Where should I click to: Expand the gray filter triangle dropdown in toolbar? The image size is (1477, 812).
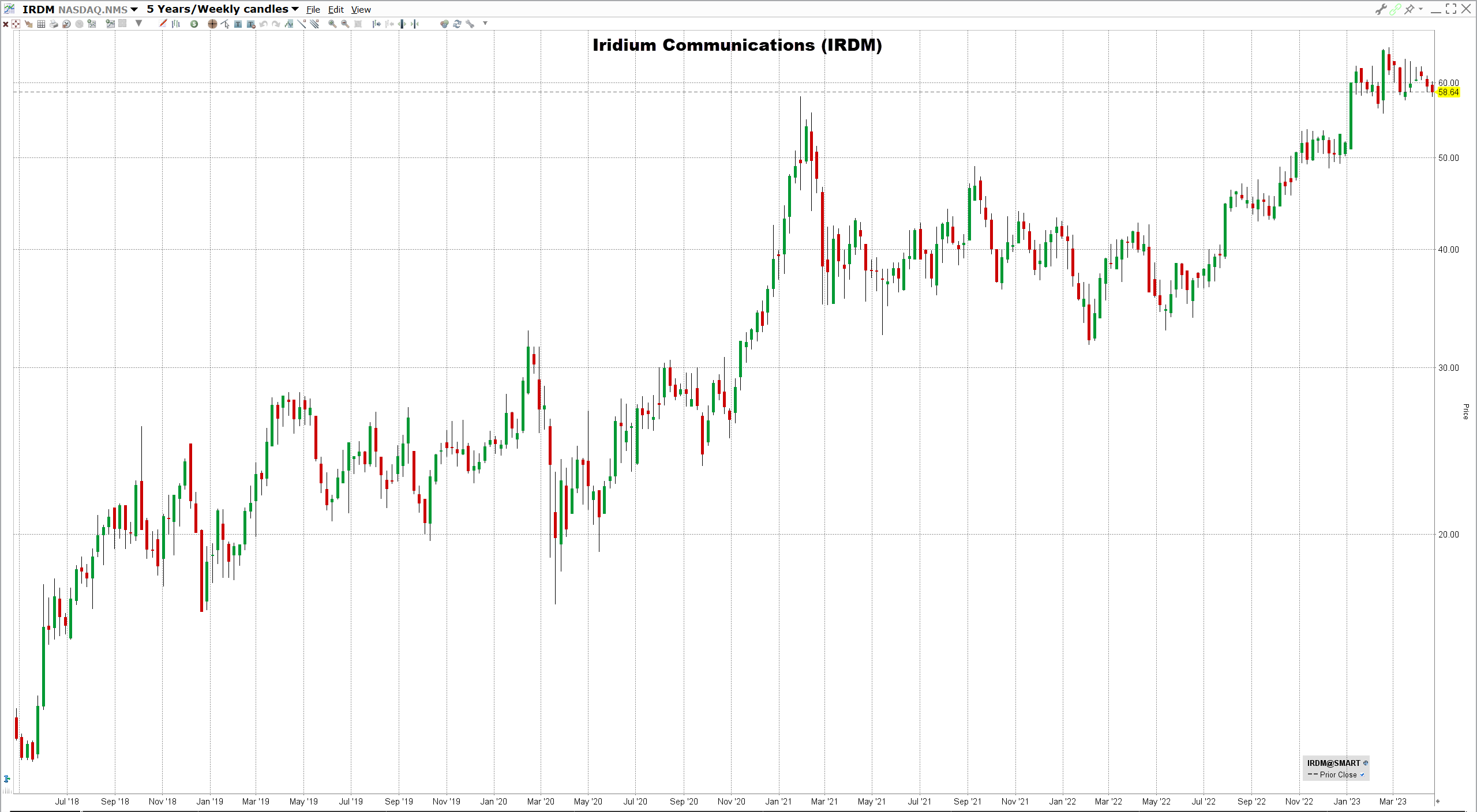[138, 23]
